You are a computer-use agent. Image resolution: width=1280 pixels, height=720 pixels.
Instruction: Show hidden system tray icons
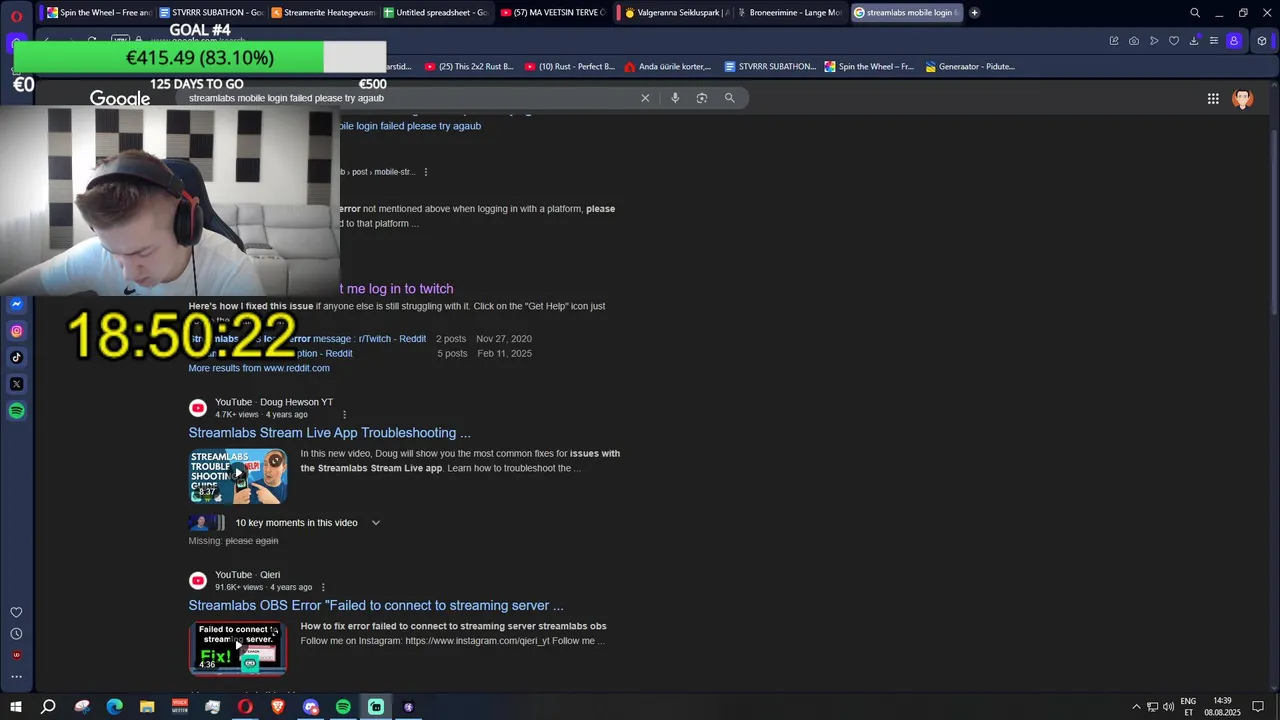(x=1136, y=707)
